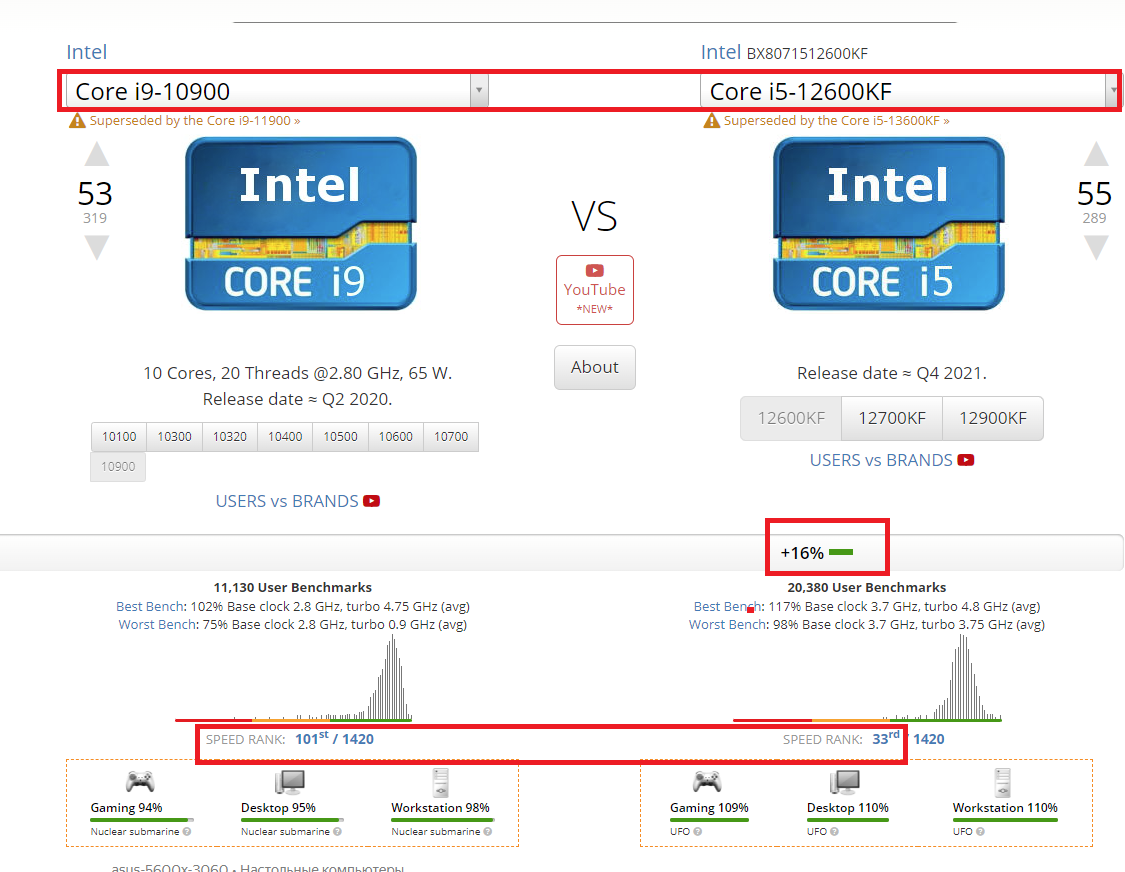Image resolution: width=1125 pixels, height=872 pixels.
Task: Switch to the 10600 model tab
Action: [395, 436]
